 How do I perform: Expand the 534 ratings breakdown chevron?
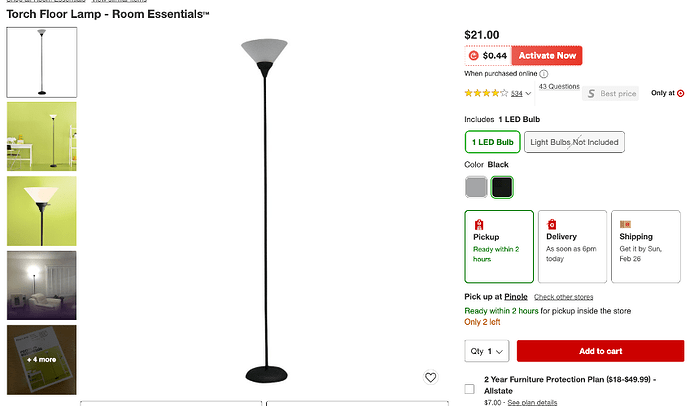pyautogui.click(x=528, y=94)
